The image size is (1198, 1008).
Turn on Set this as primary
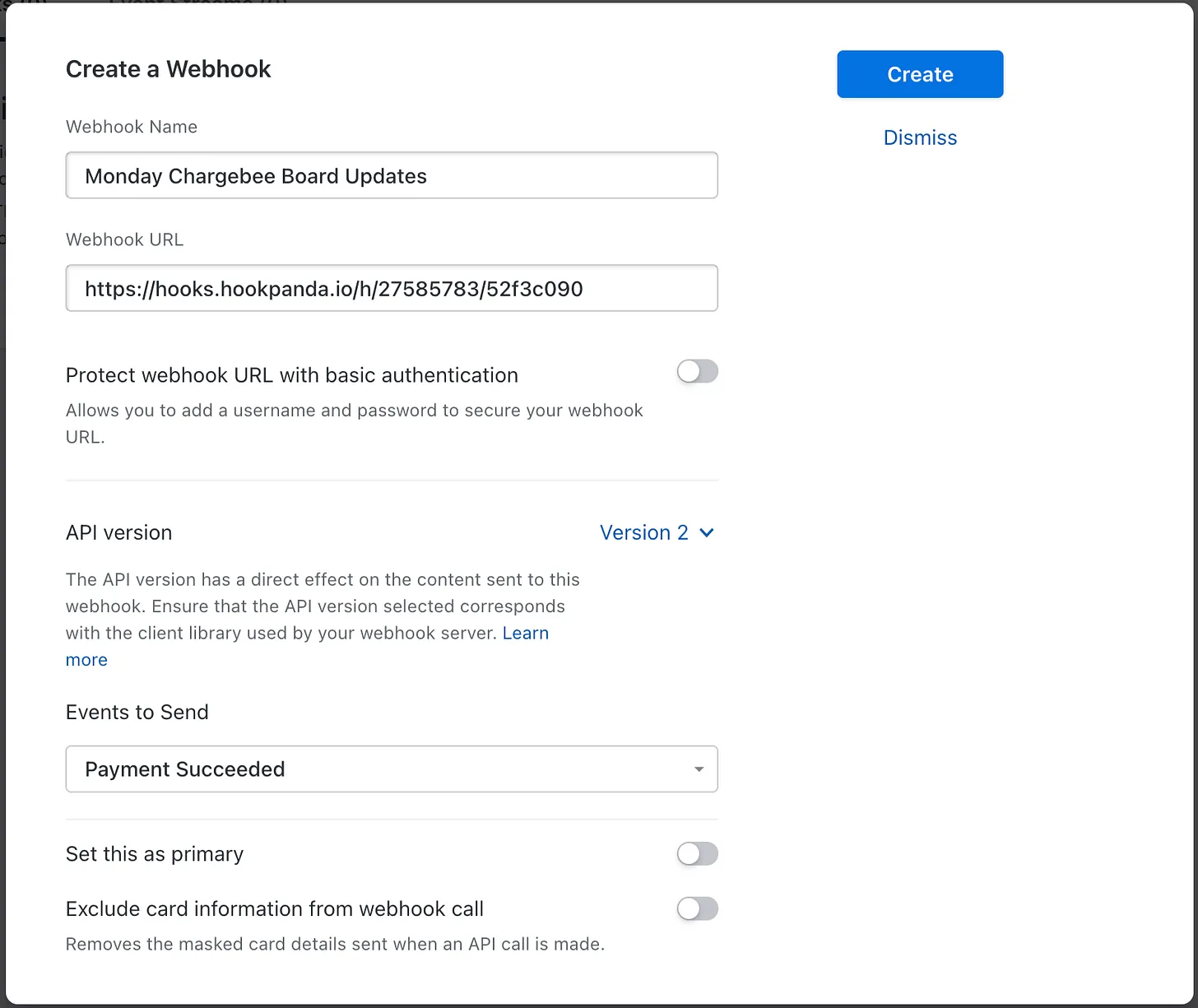[x=697, y=854]
